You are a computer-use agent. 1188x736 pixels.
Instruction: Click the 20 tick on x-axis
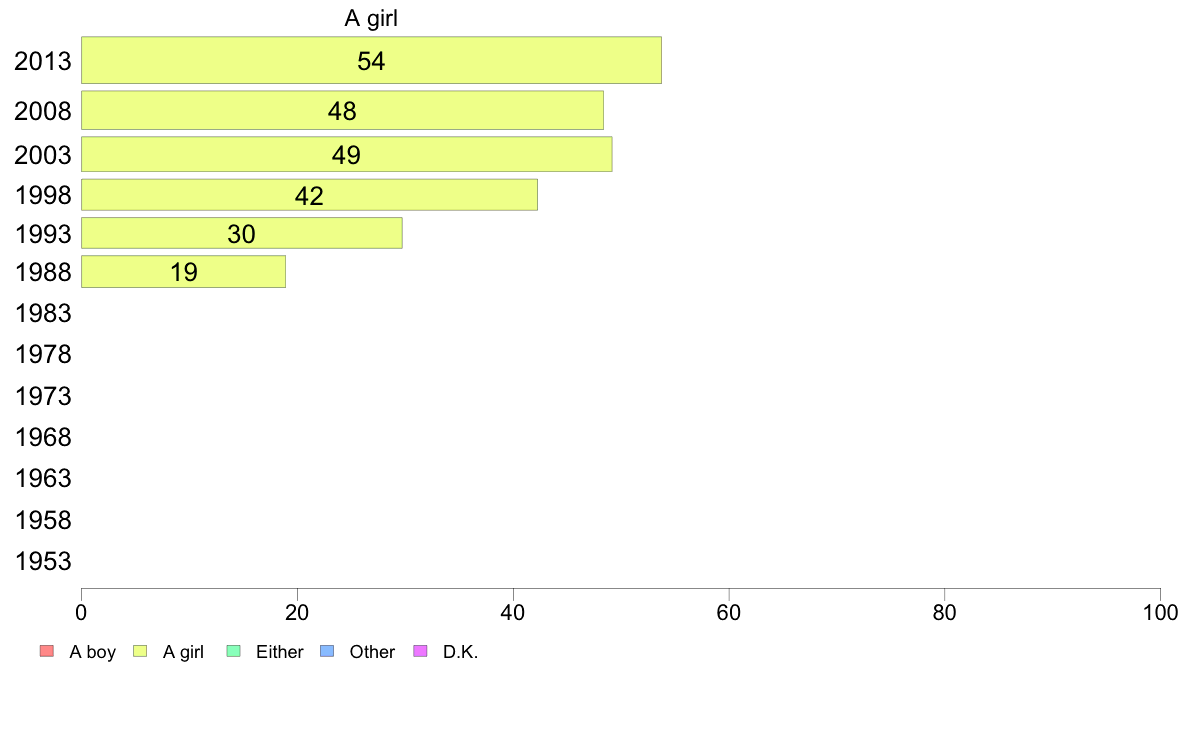point(297,612)
